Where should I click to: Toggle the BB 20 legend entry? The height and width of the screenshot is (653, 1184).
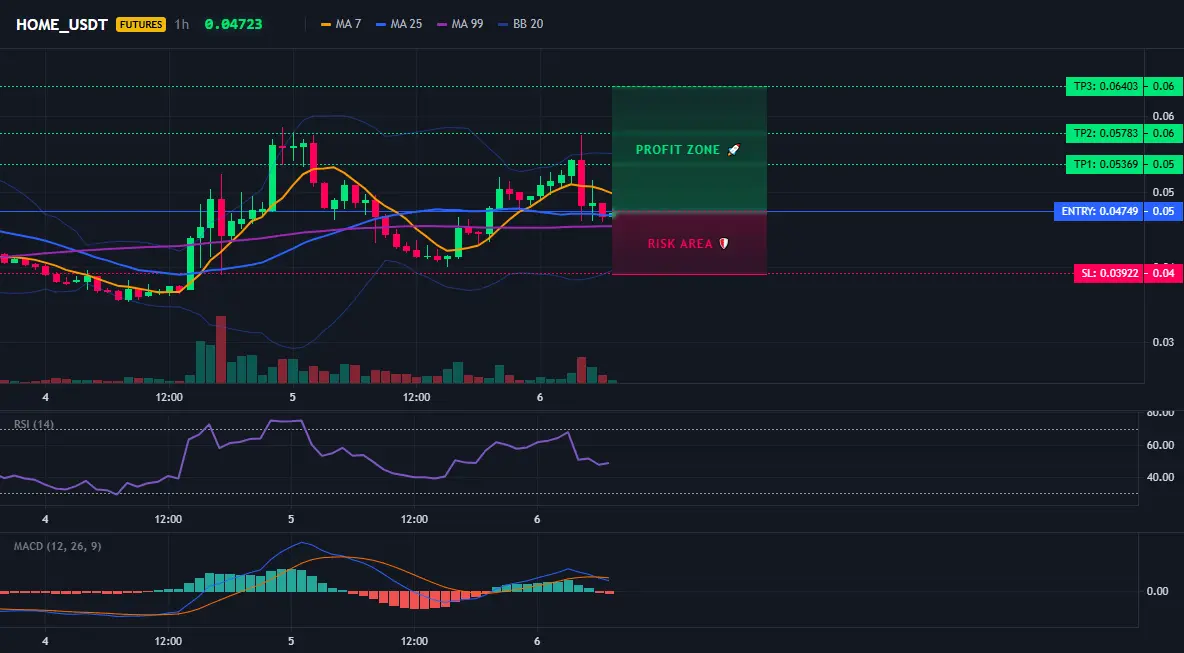pos(521,24)
